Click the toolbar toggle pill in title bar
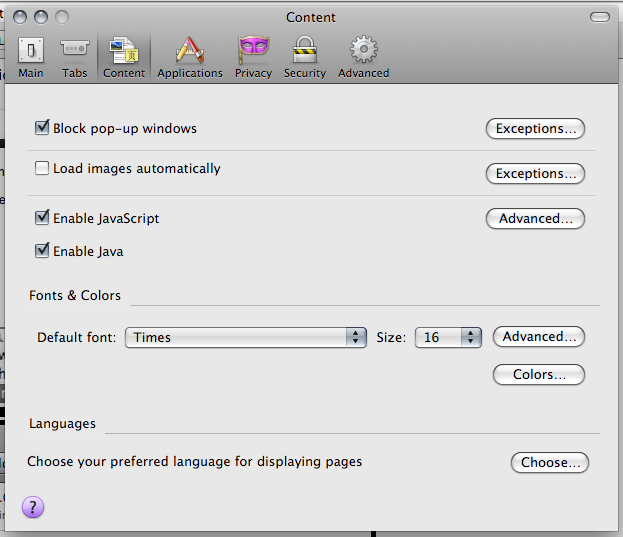This screenshot has width=623, height=537. point(600,17)
